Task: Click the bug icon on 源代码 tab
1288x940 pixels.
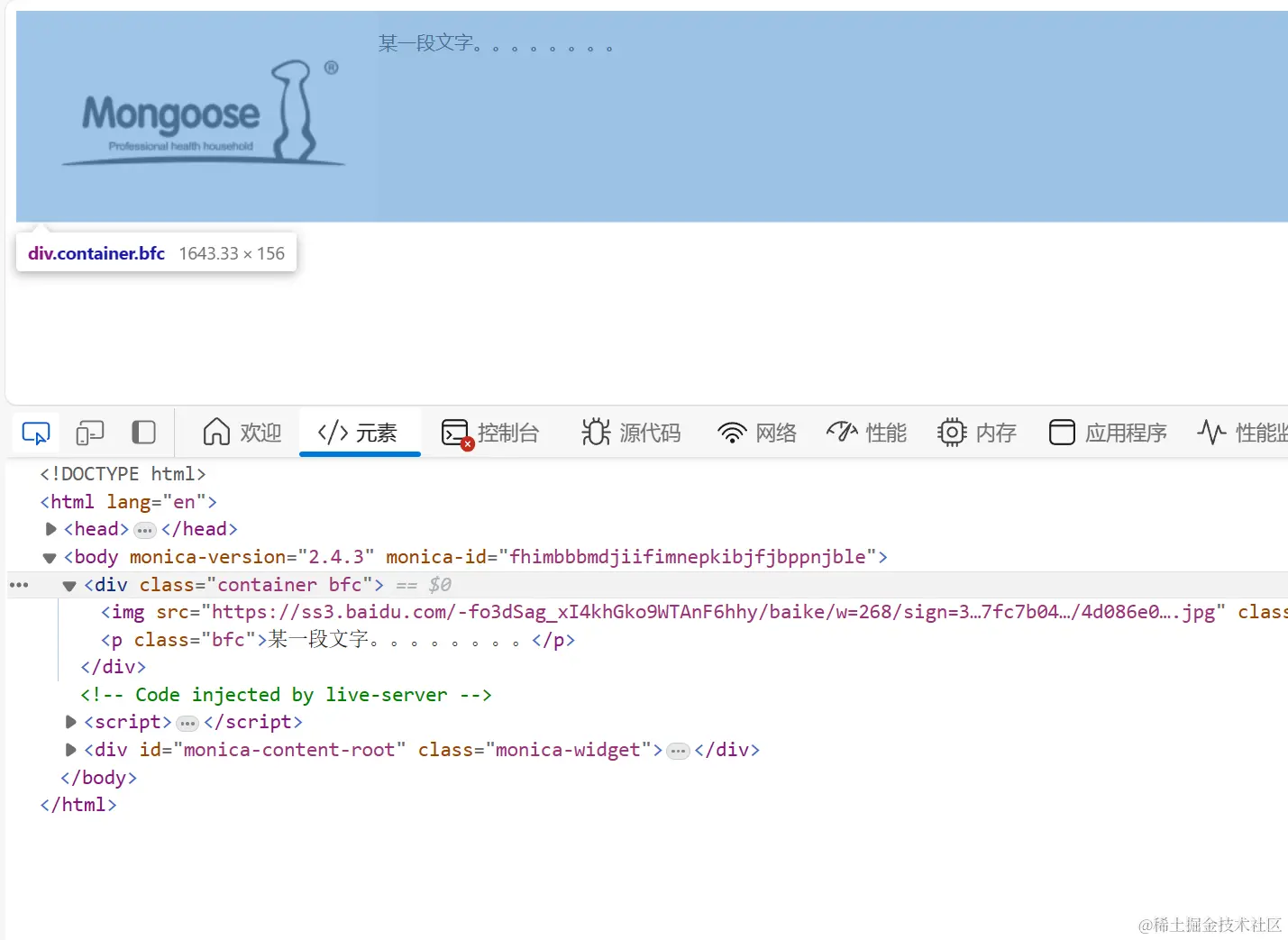Action: (x=596, y=433)
